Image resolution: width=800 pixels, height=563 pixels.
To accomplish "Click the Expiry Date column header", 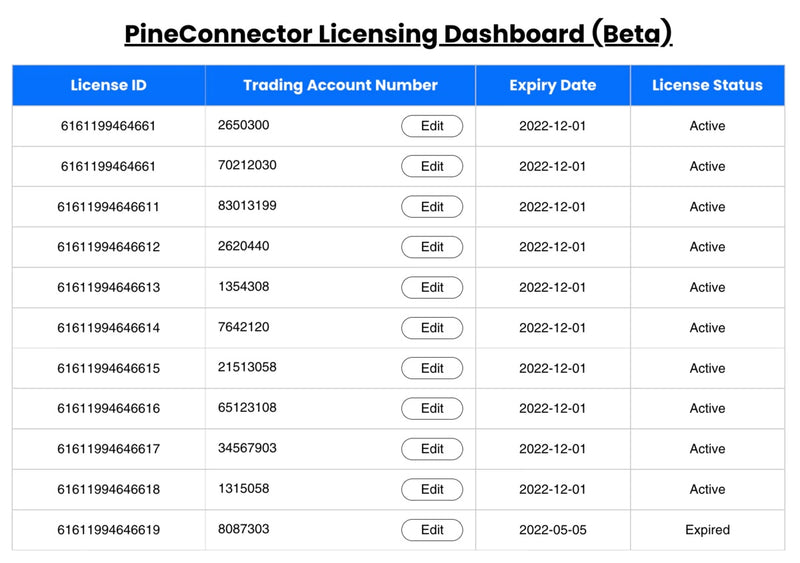I will tap(552, 85).
